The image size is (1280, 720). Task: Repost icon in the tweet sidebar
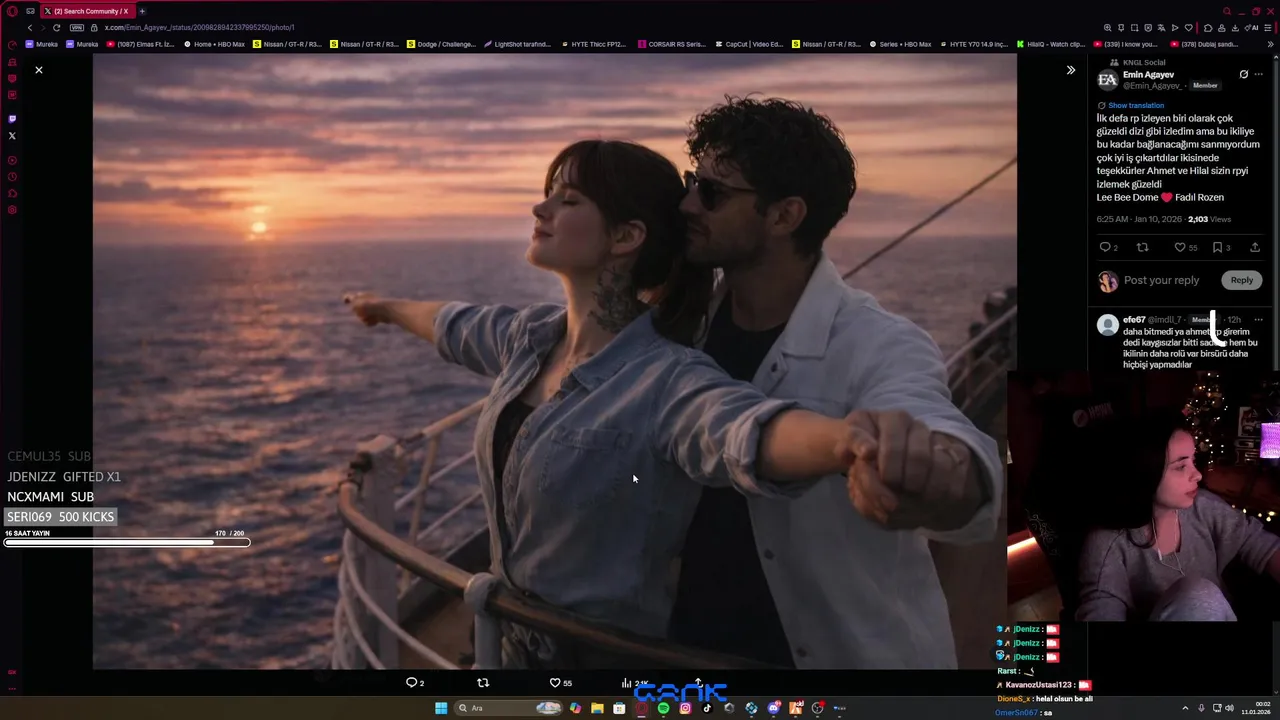(1142, 247)
